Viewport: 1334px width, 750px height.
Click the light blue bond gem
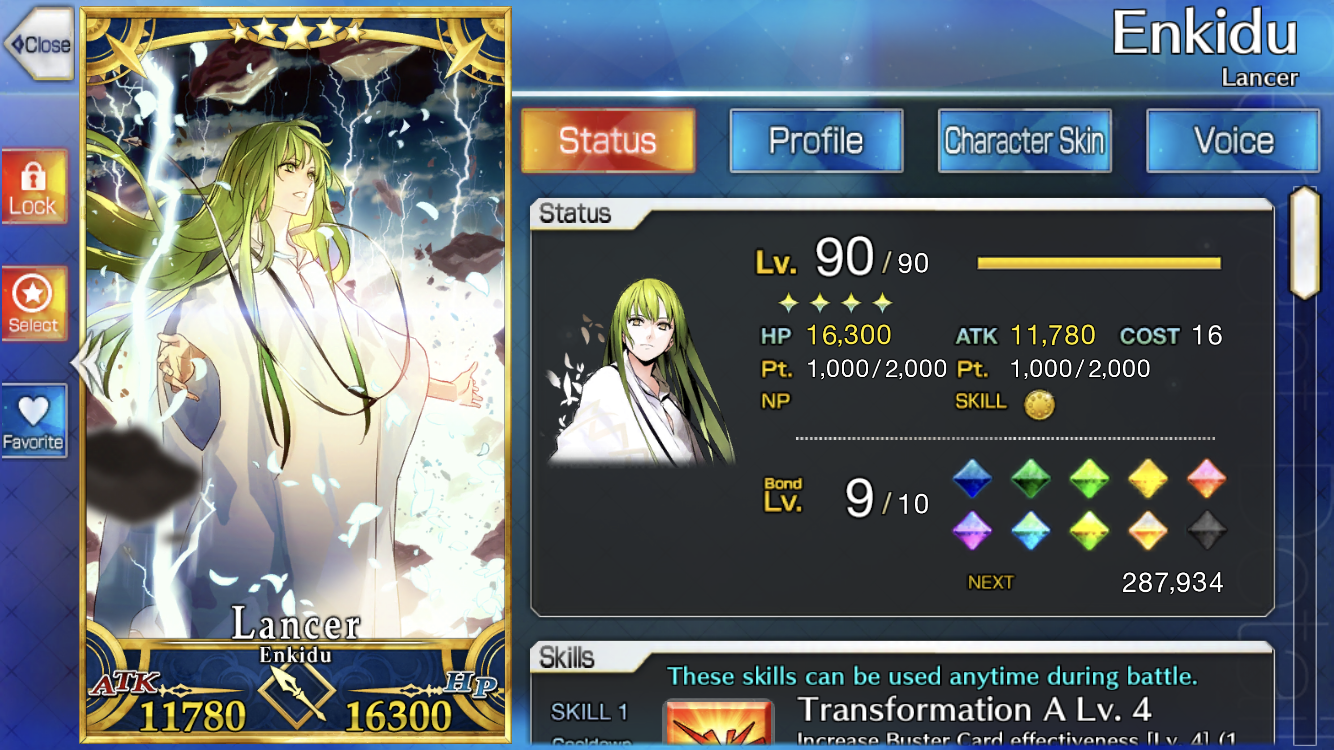pos(1030,530)
